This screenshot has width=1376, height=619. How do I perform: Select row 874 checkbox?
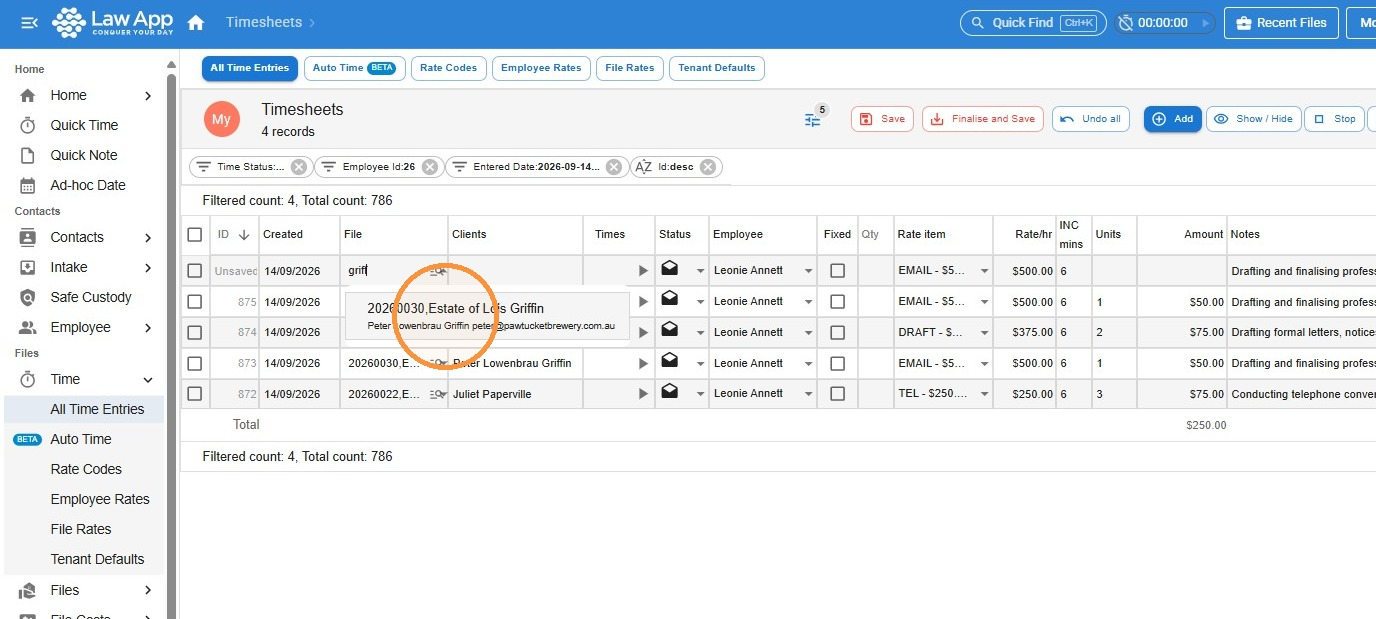[195, 332]
